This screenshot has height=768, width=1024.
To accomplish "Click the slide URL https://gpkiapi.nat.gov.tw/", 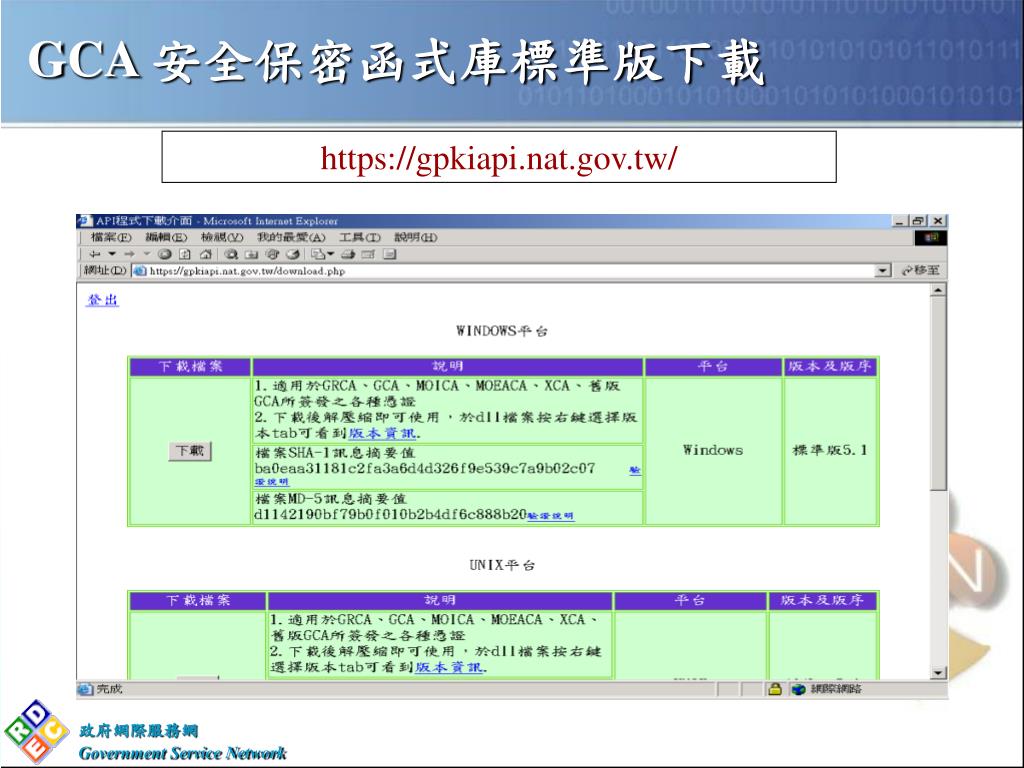I will click(499, 158).
